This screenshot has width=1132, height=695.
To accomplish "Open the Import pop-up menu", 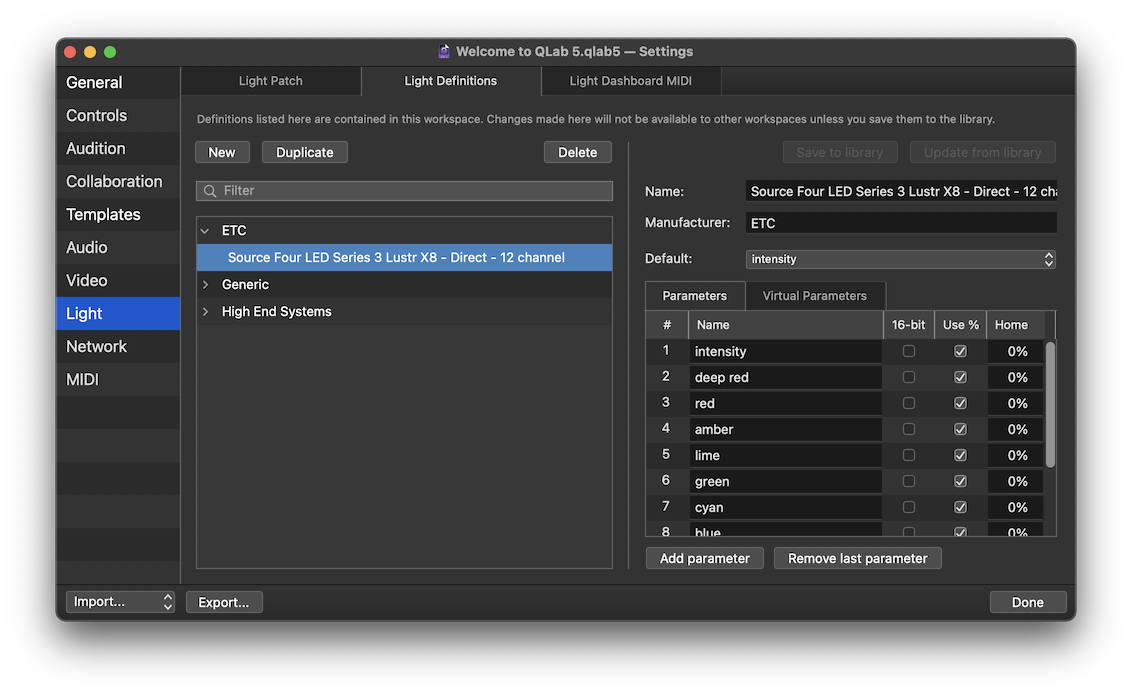I will click(x=120, y=602).
